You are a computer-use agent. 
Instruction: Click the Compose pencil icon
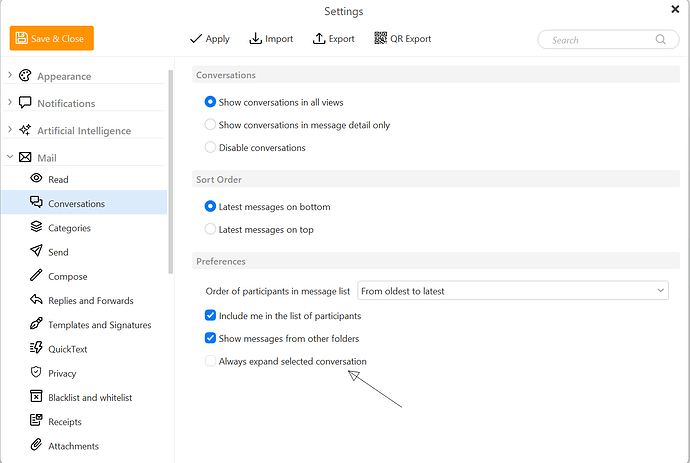[36, 275]
